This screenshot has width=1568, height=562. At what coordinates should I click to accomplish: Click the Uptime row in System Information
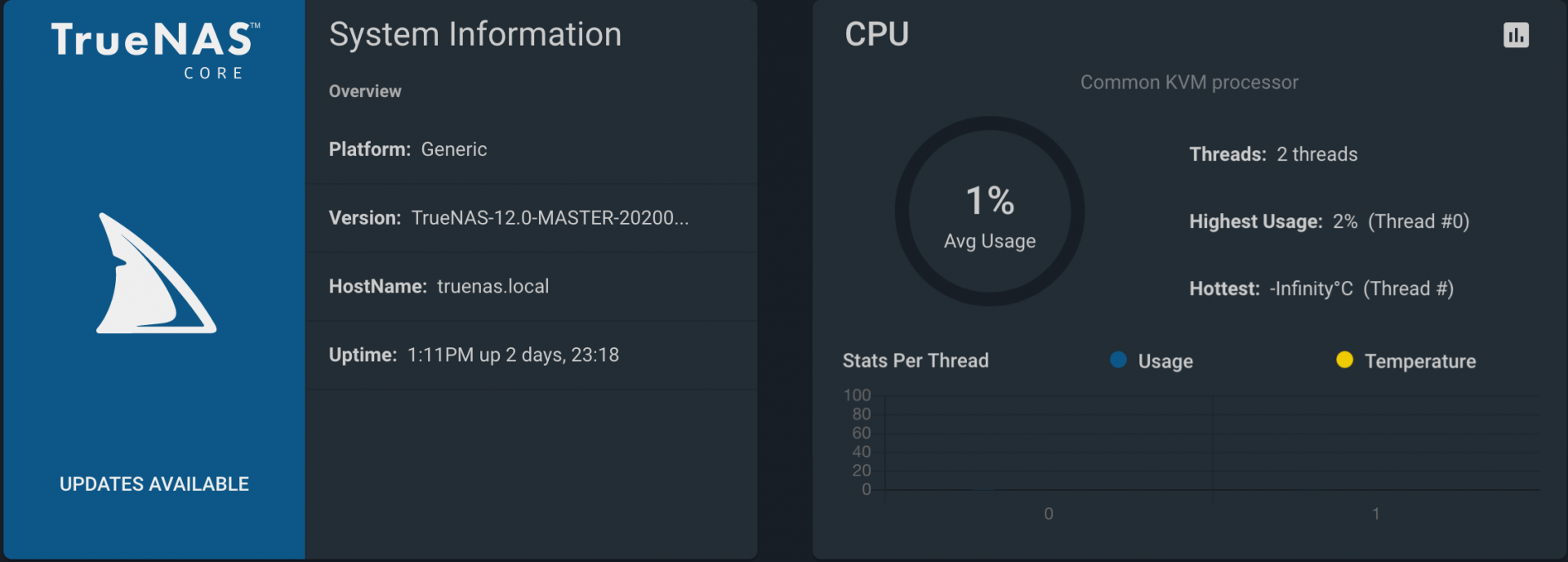(532, 355)
